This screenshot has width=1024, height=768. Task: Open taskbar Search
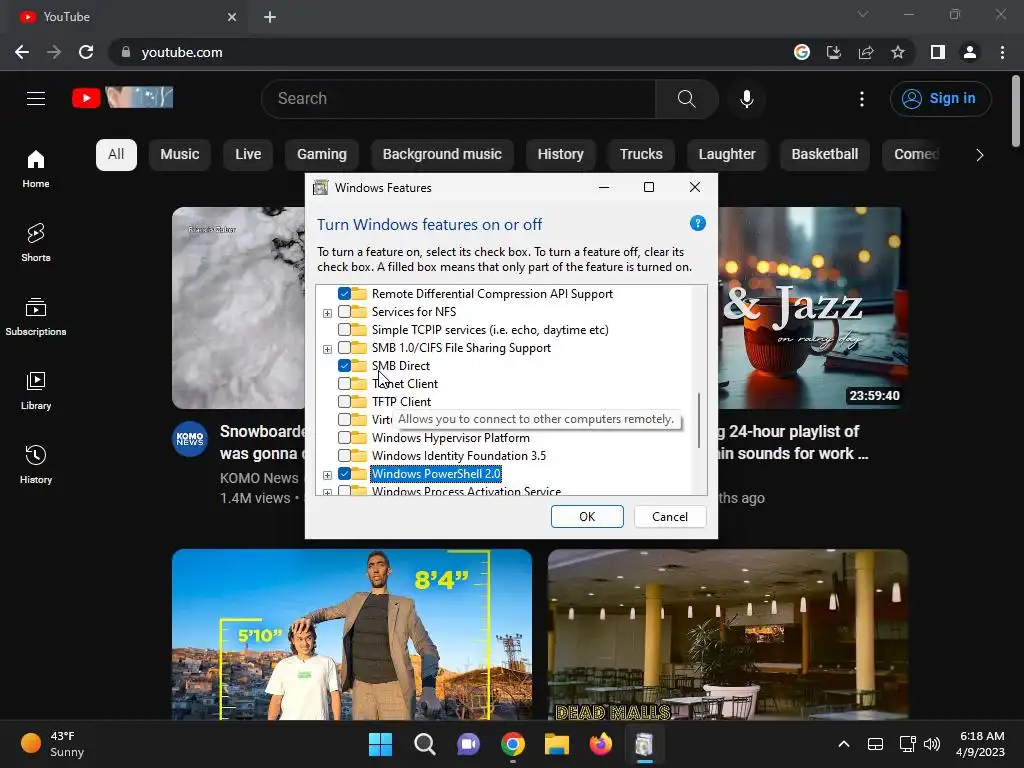pyautogui.click(x=424, y=744)
